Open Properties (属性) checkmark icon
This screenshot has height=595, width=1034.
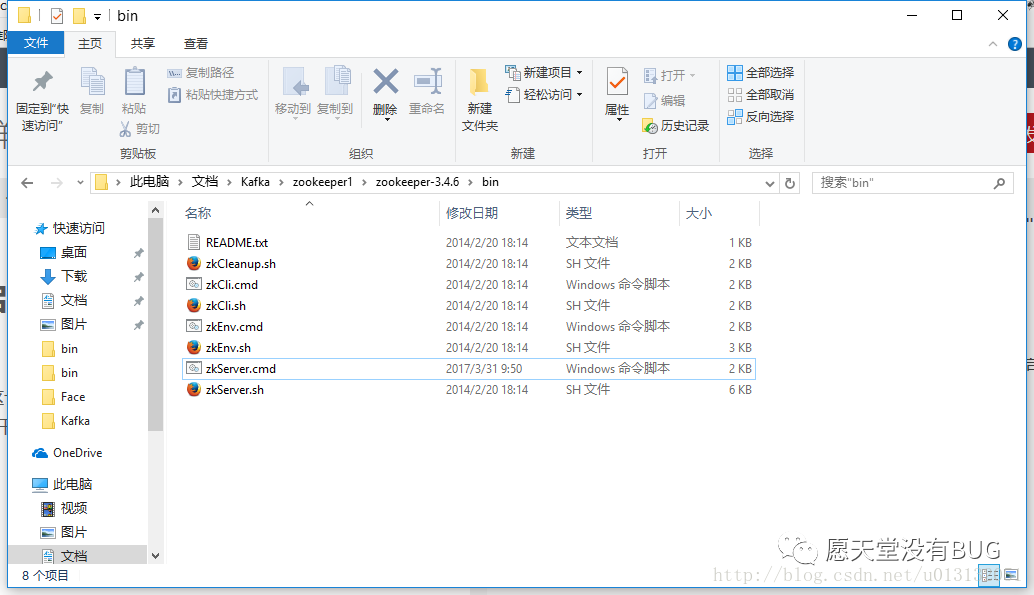click(617, 82)
